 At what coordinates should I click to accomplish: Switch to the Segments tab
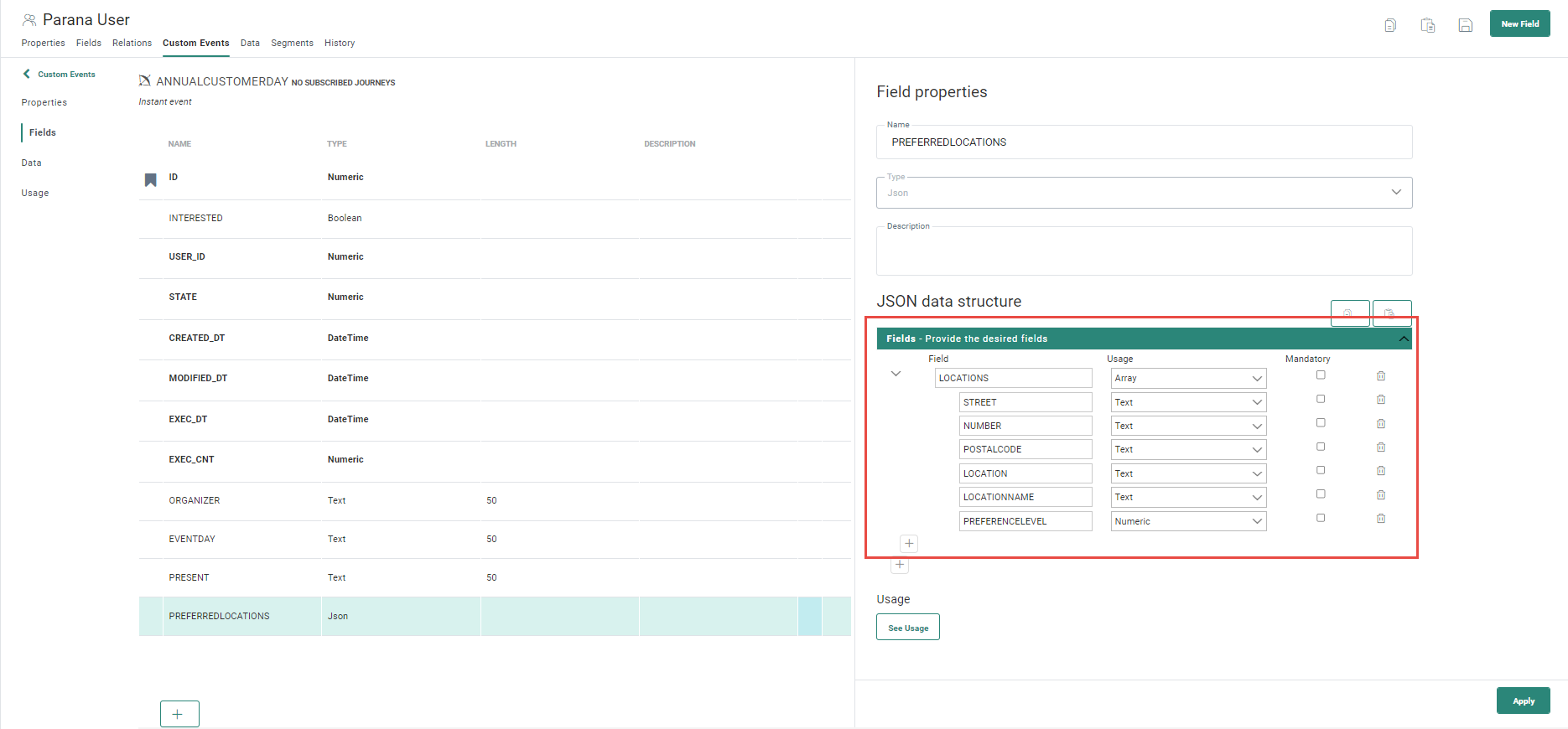292,43
